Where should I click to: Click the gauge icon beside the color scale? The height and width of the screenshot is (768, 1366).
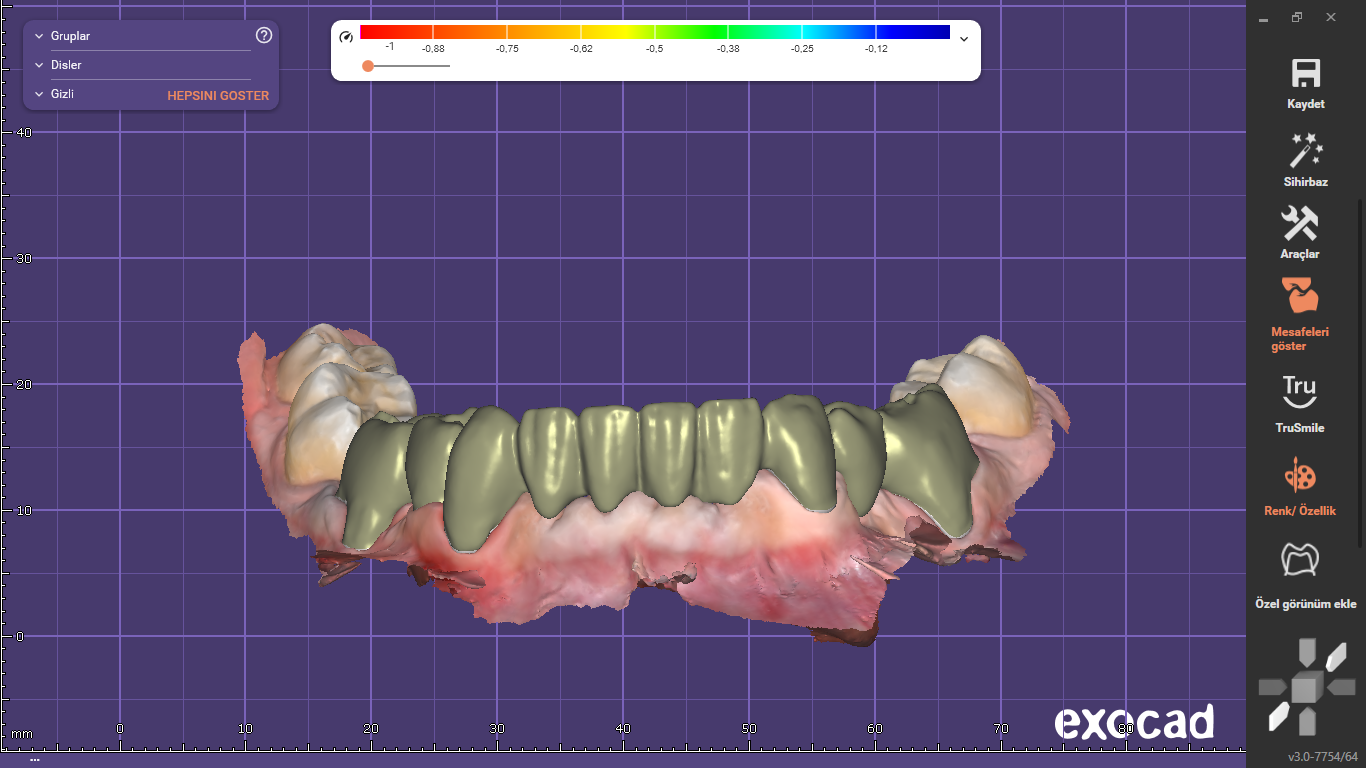point(346,37)
